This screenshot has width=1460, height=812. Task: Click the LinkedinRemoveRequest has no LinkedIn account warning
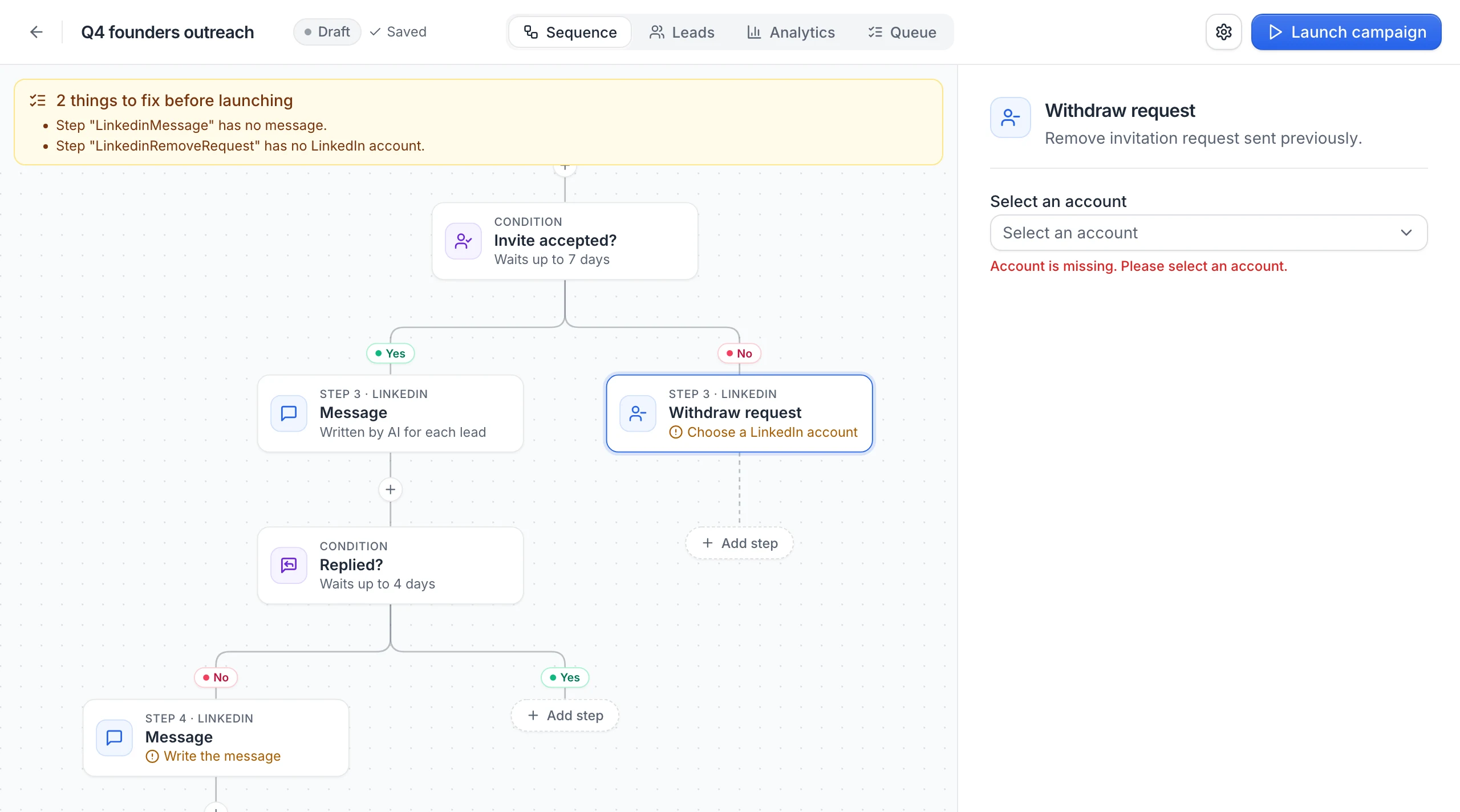pos(240,146)
